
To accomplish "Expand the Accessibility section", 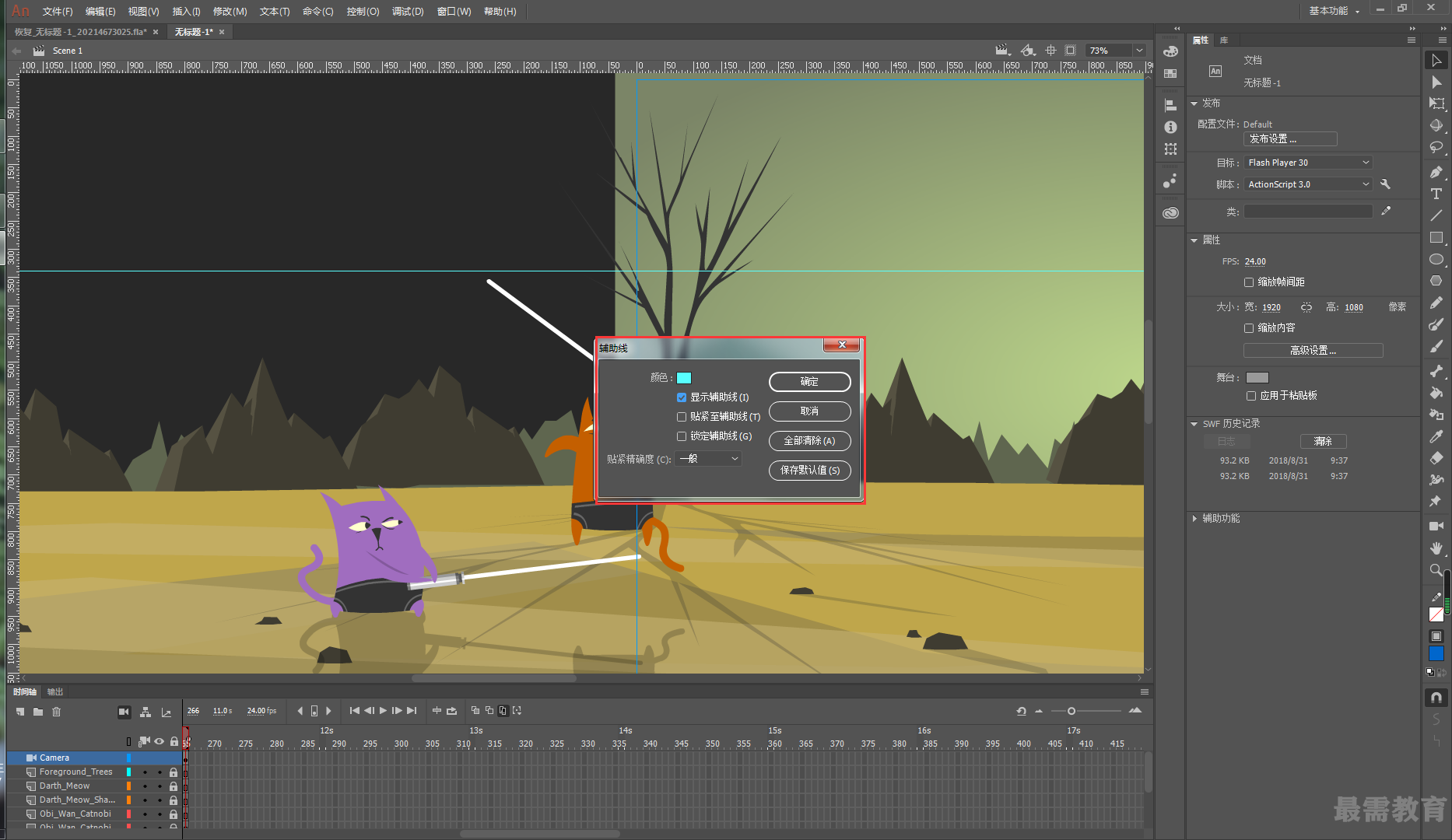I will click(x=1194, y=519).
